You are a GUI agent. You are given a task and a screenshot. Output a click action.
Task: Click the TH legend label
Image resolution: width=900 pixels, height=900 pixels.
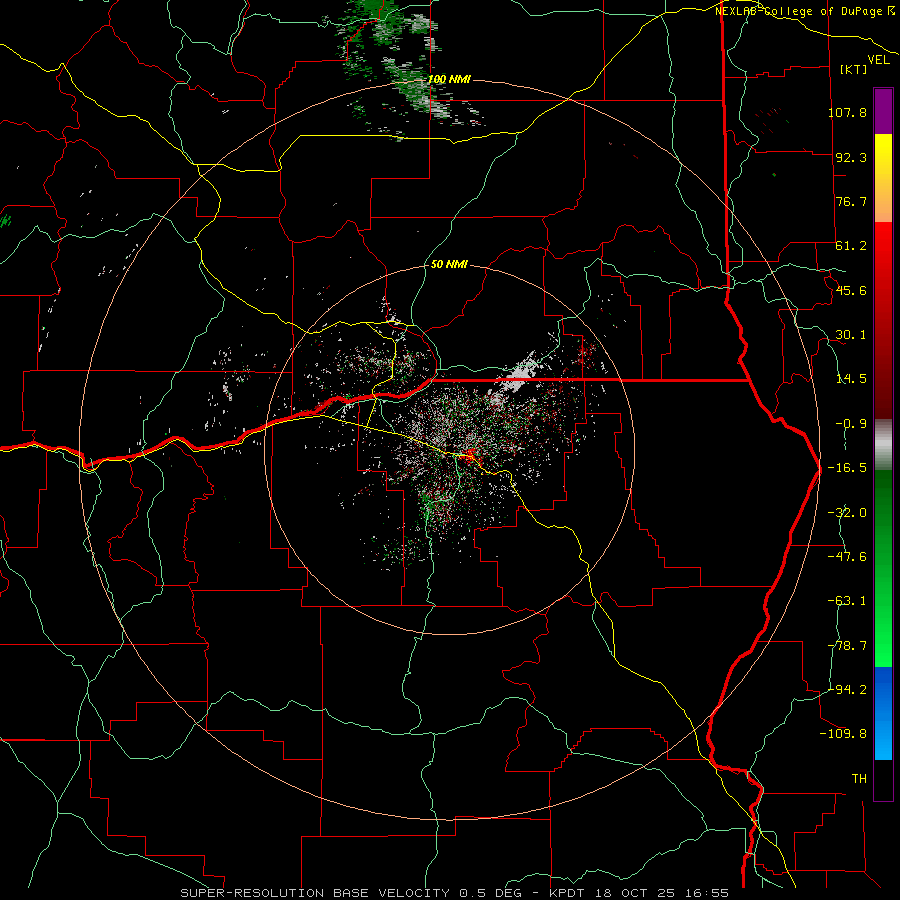[859, 779]
